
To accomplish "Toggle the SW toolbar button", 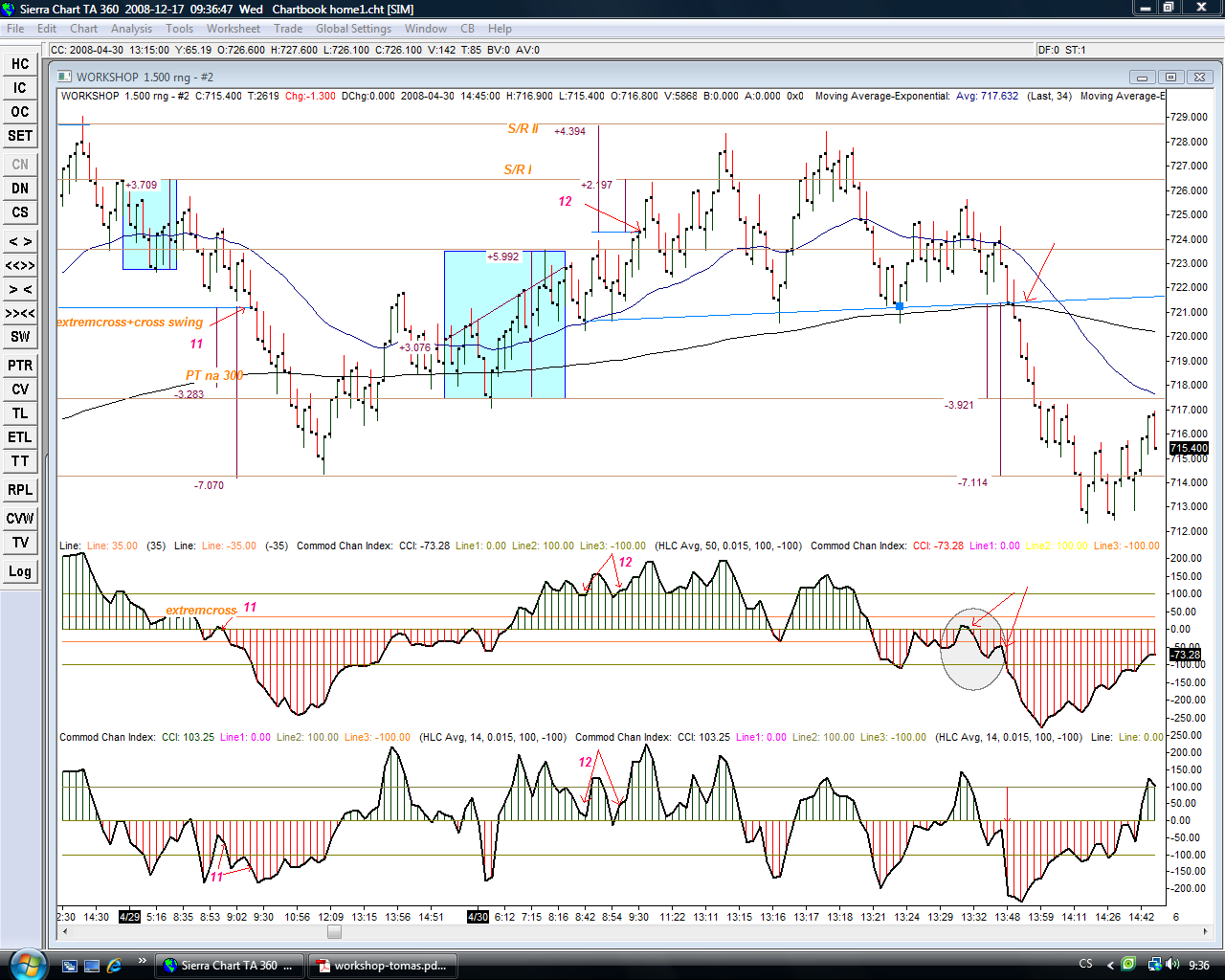I will (20, 337).
